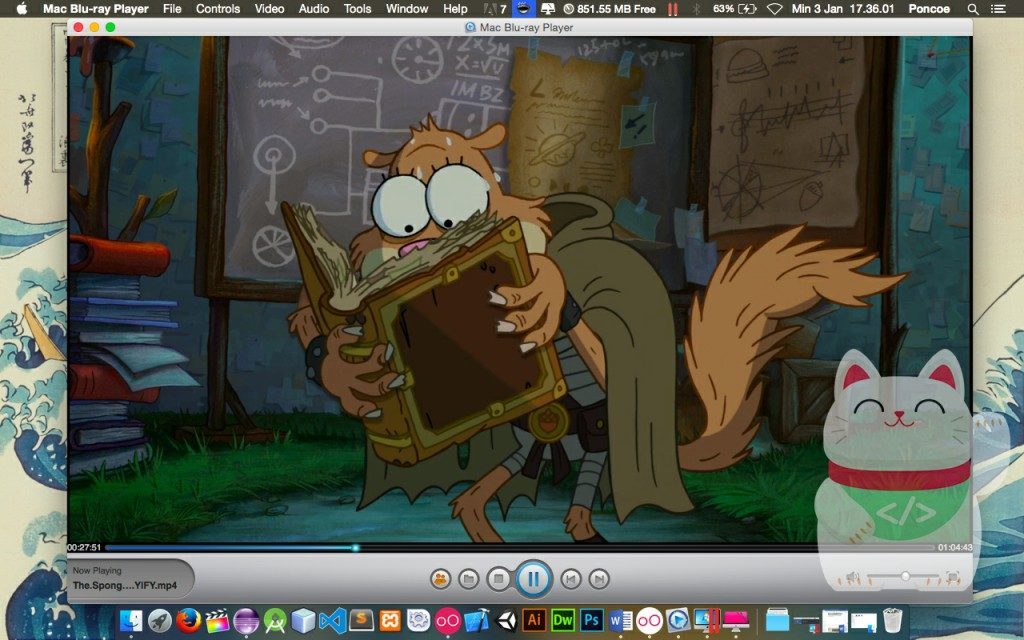
Task: Launch Adobe Photoshop from dock
Action: click(592, 620)
